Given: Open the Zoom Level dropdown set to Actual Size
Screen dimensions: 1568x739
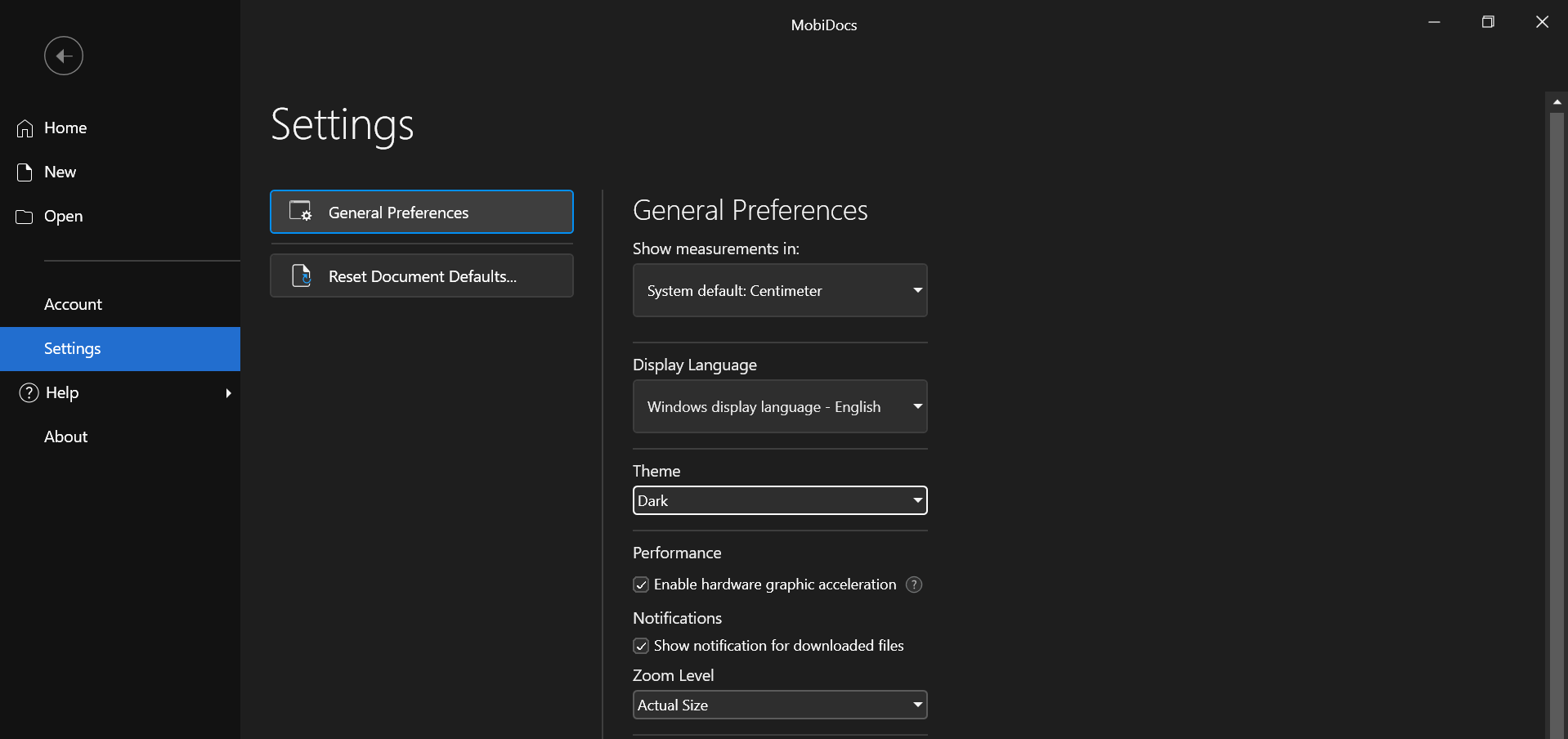Looking at the screenshot, I should click(x=780, y=705).
